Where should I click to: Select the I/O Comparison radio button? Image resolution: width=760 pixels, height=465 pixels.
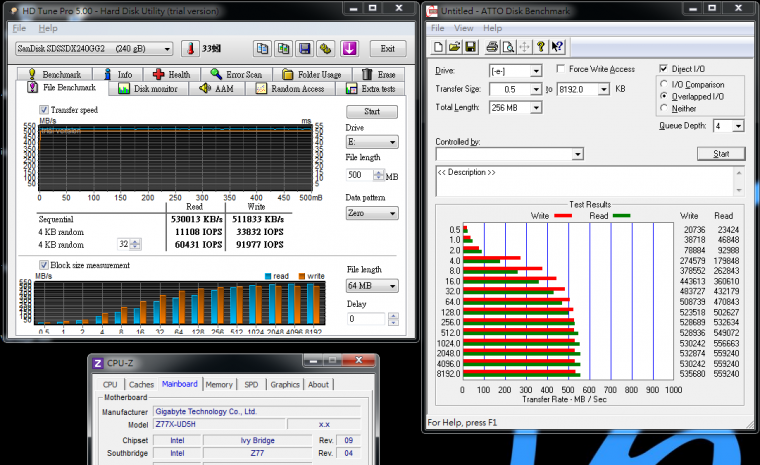pos(665,85)
